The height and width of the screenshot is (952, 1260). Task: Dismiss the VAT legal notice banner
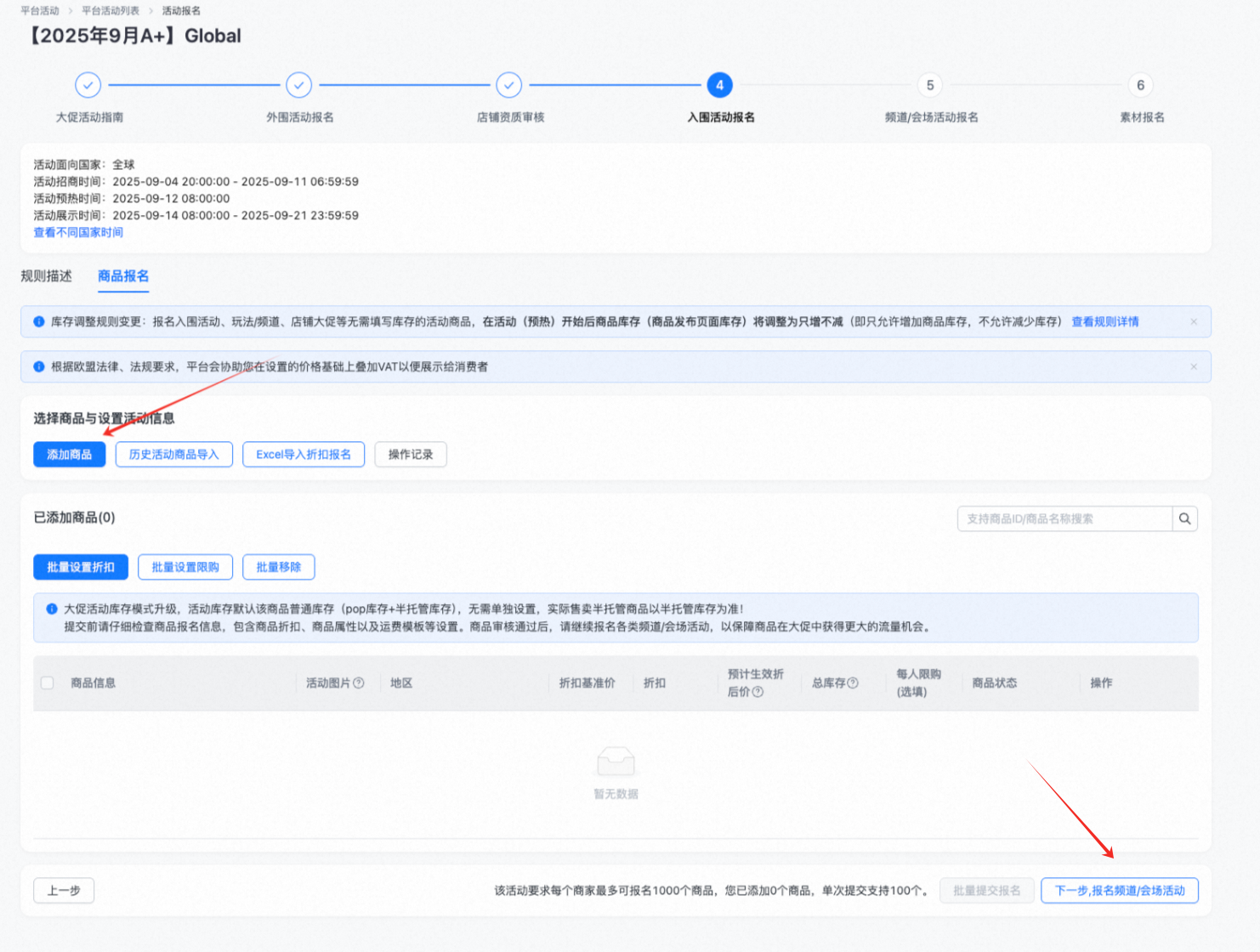[x=1194, y=367]
